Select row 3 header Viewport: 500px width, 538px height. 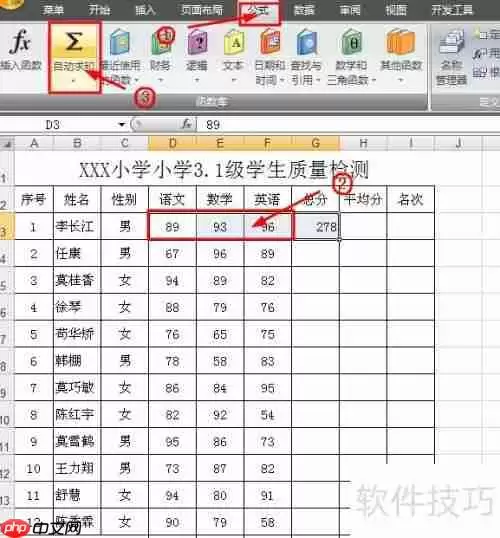tap(7, 226)
